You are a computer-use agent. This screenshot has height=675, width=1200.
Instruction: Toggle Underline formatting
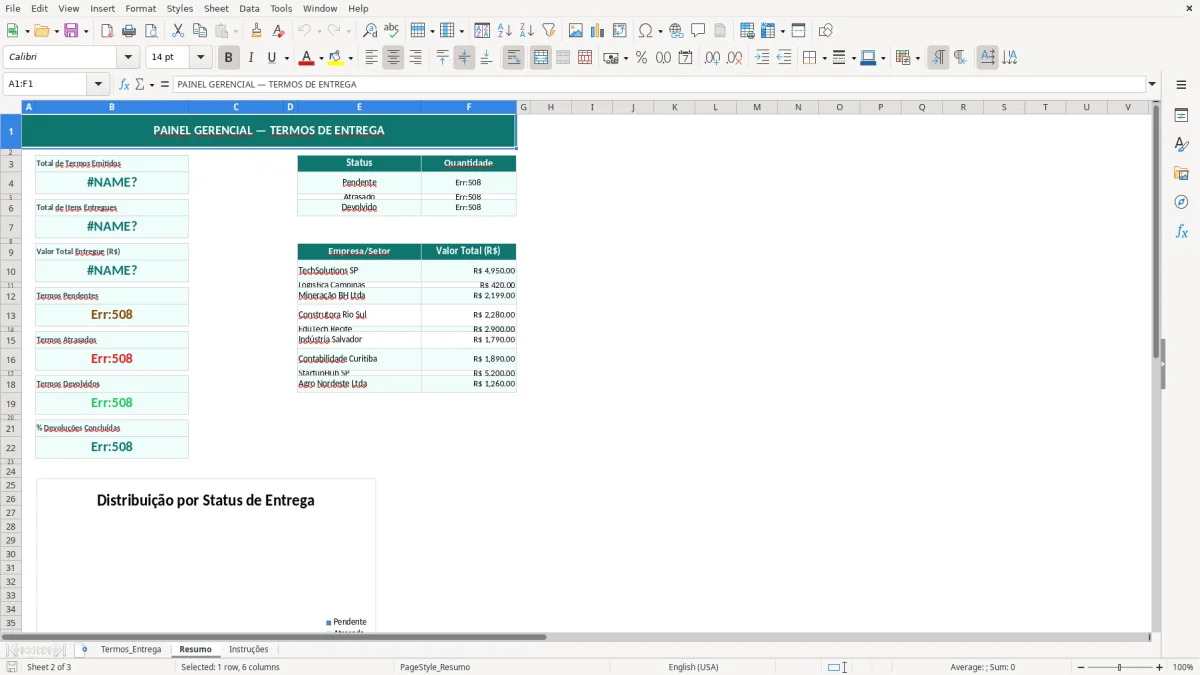point(272,58)
